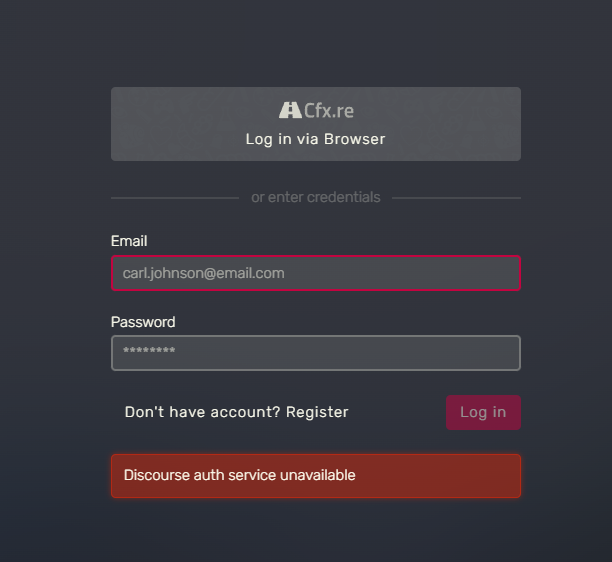Image resolution: width=612 pixels, height=562 pixels.
Task: Click divider line right of "or enter credentials"
Action: (x=456, y=198)
